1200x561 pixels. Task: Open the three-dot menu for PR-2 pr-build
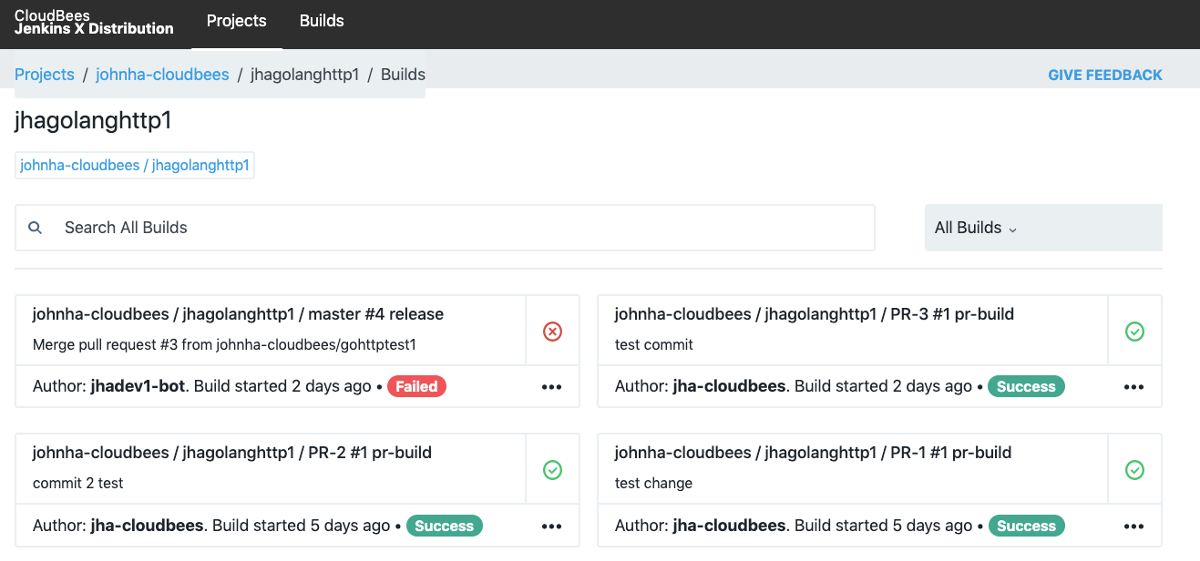coord(551,526)
